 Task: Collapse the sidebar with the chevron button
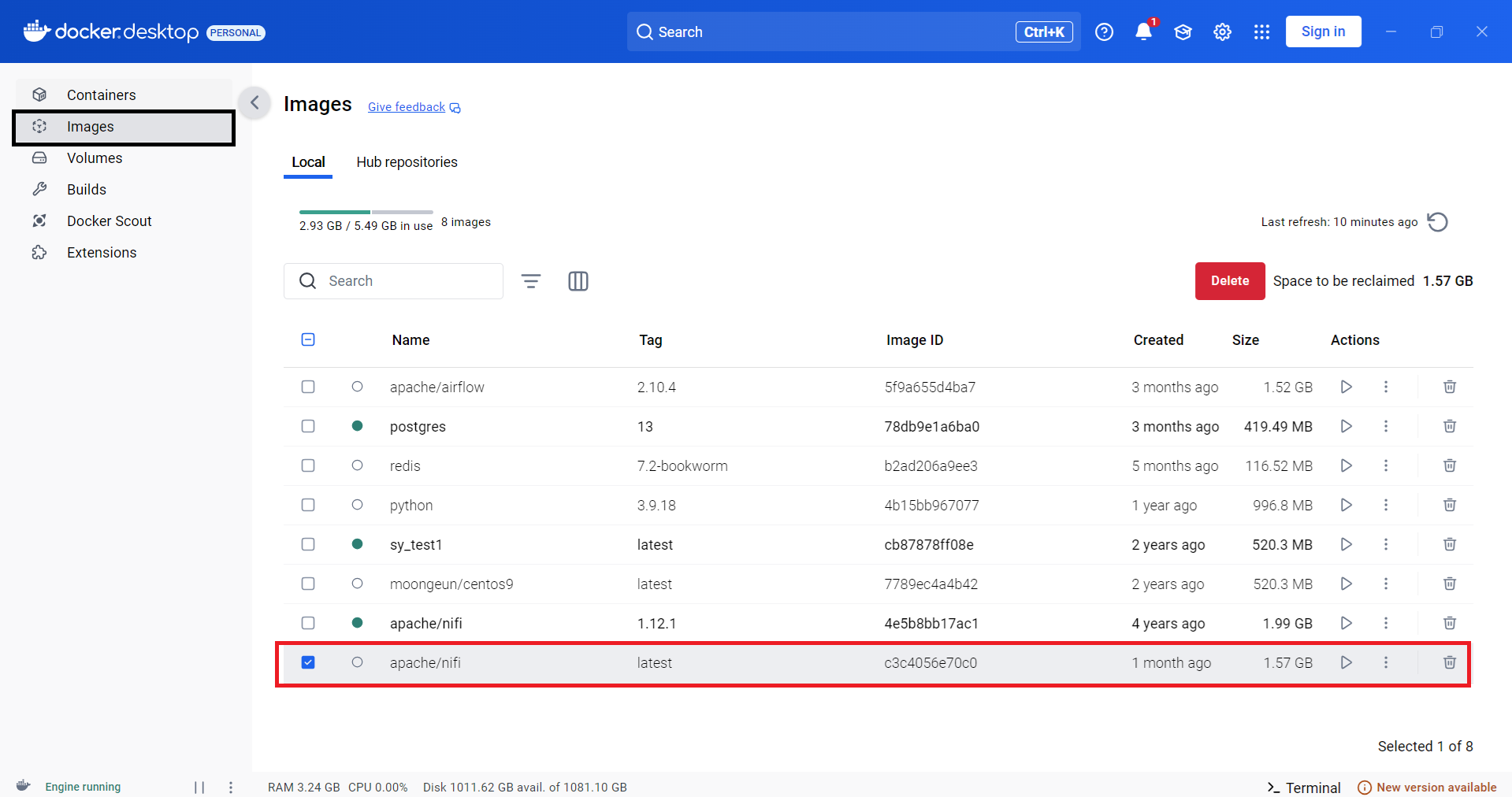254,102
